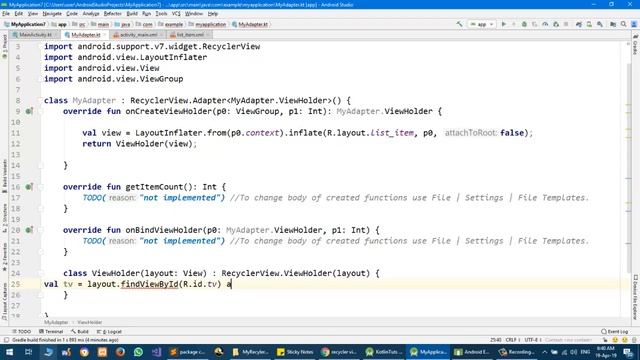640x360 pixels.
Task: Click the example folder in navigation breadcrumb
Action: tap(171, 24)
